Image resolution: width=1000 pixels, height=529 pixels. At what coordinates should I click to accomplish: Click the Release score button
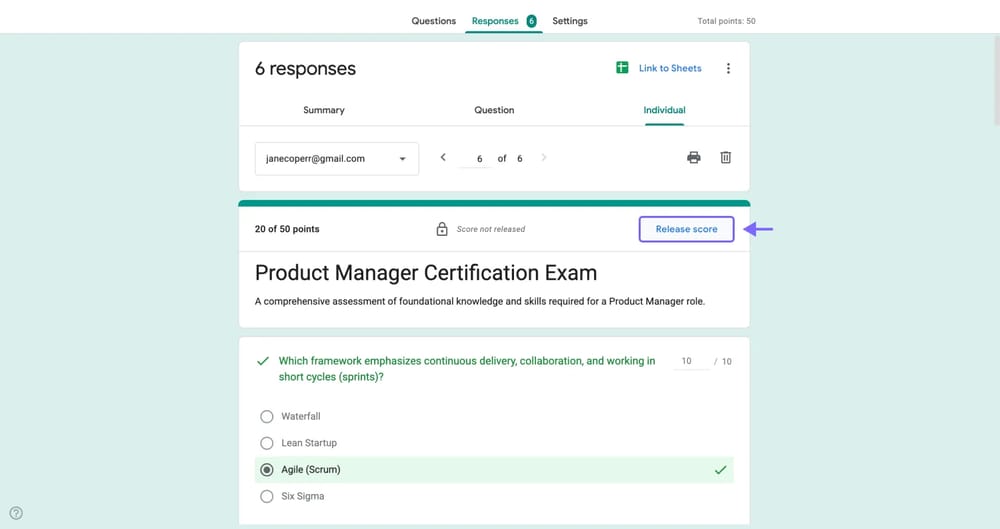point(686,229)
